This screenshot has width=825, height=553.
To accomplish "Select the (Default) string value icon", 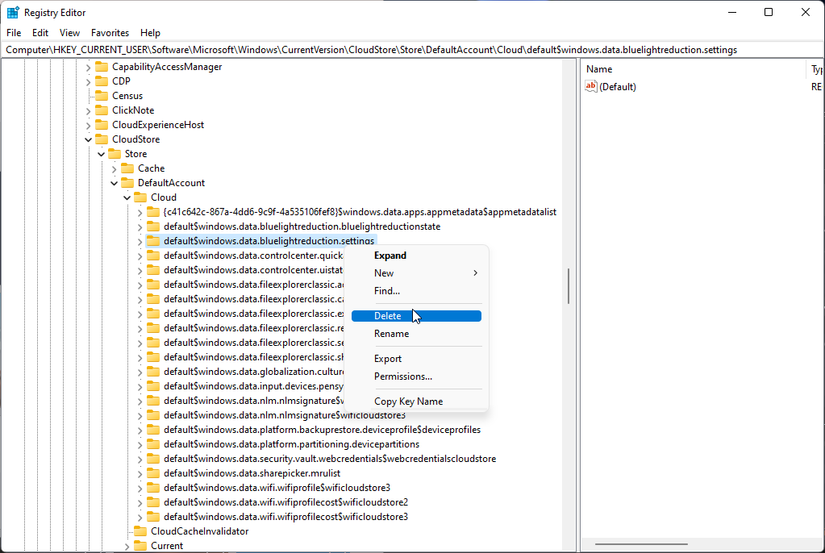I will click(x=591, y=86).
